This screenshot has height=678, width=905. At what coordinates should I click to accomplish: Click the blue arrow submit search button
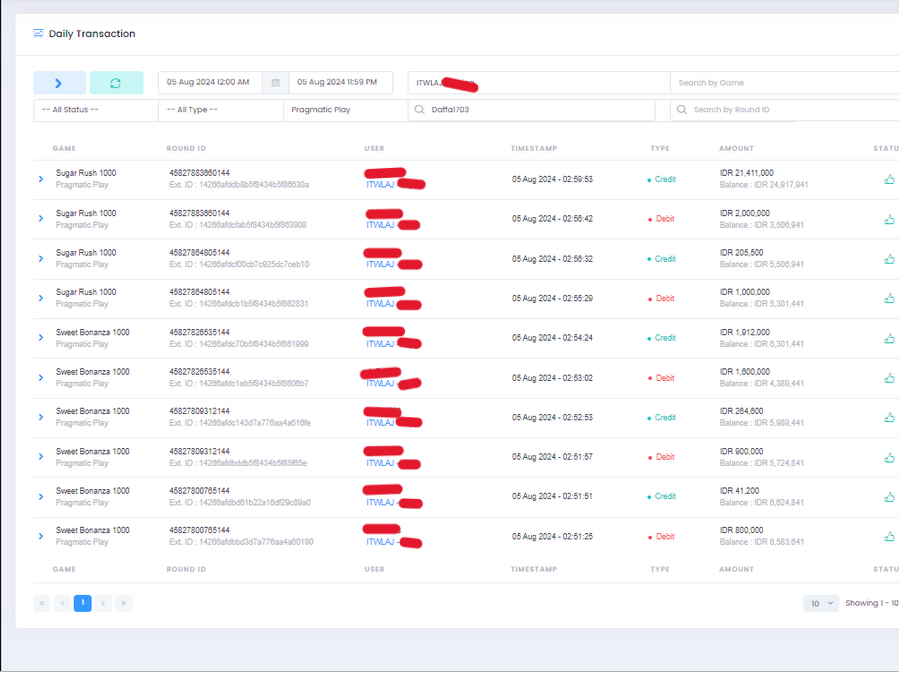(x=59, y=83)
